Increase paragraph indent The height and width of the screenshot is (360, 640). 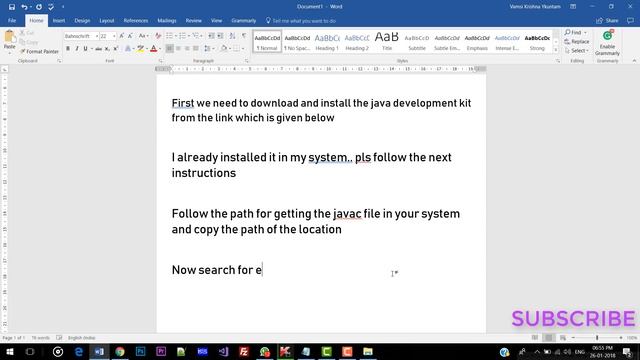click(x=220, y=36)
